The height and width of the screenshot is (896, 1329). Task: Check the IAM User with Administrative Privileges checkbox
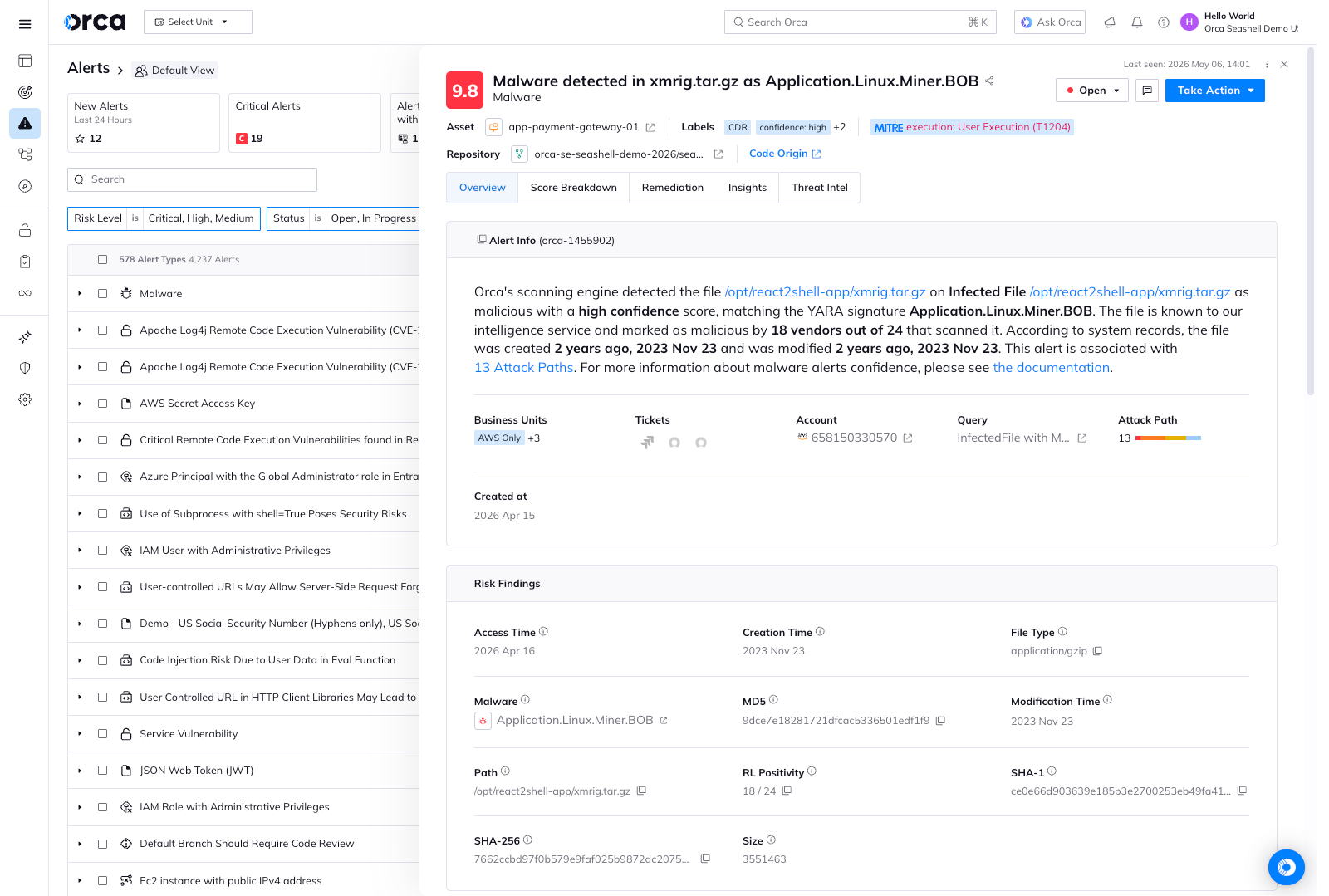point(102,551)
